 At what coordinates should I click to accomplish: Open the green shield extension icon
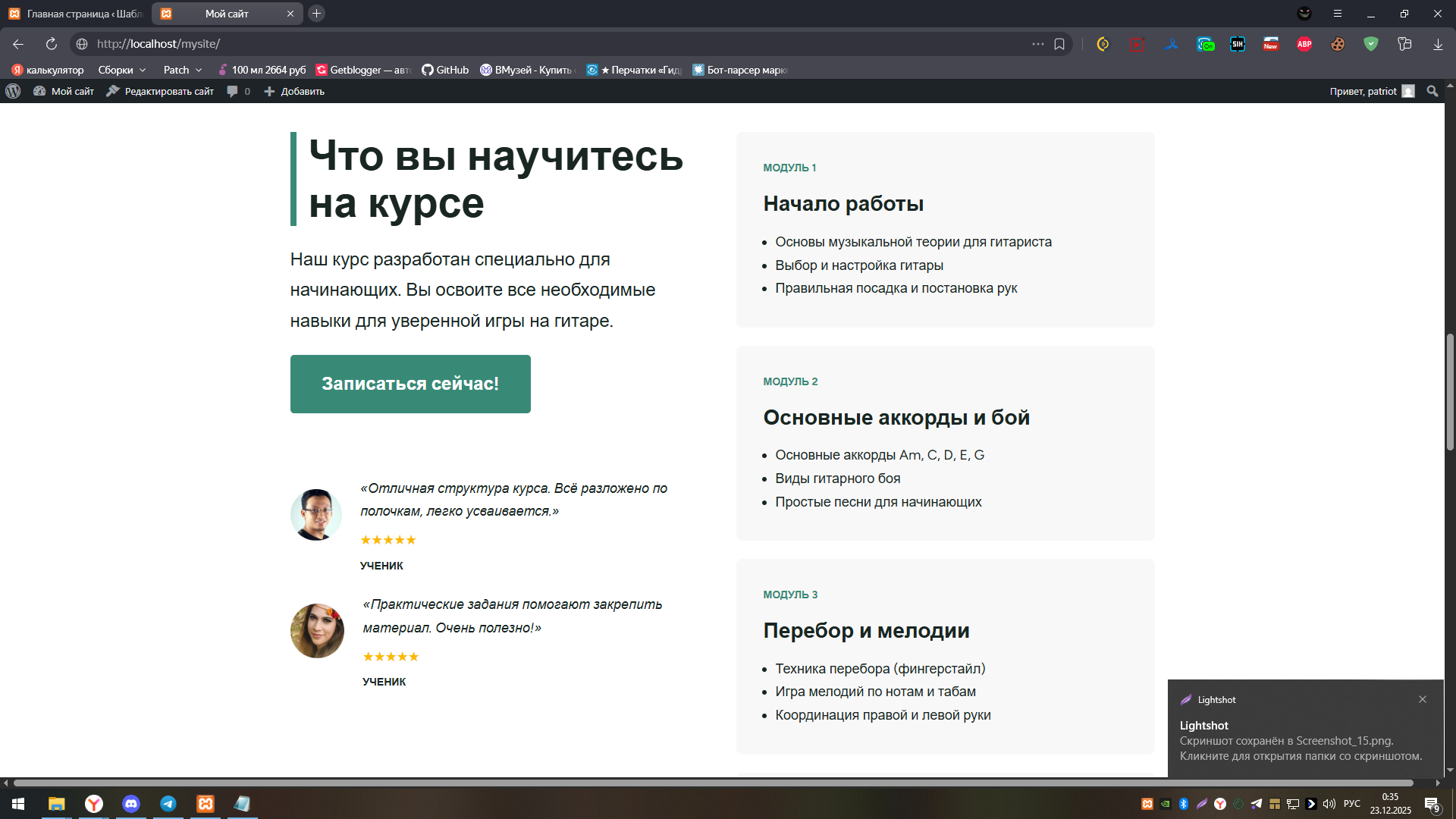(1370, 44)
